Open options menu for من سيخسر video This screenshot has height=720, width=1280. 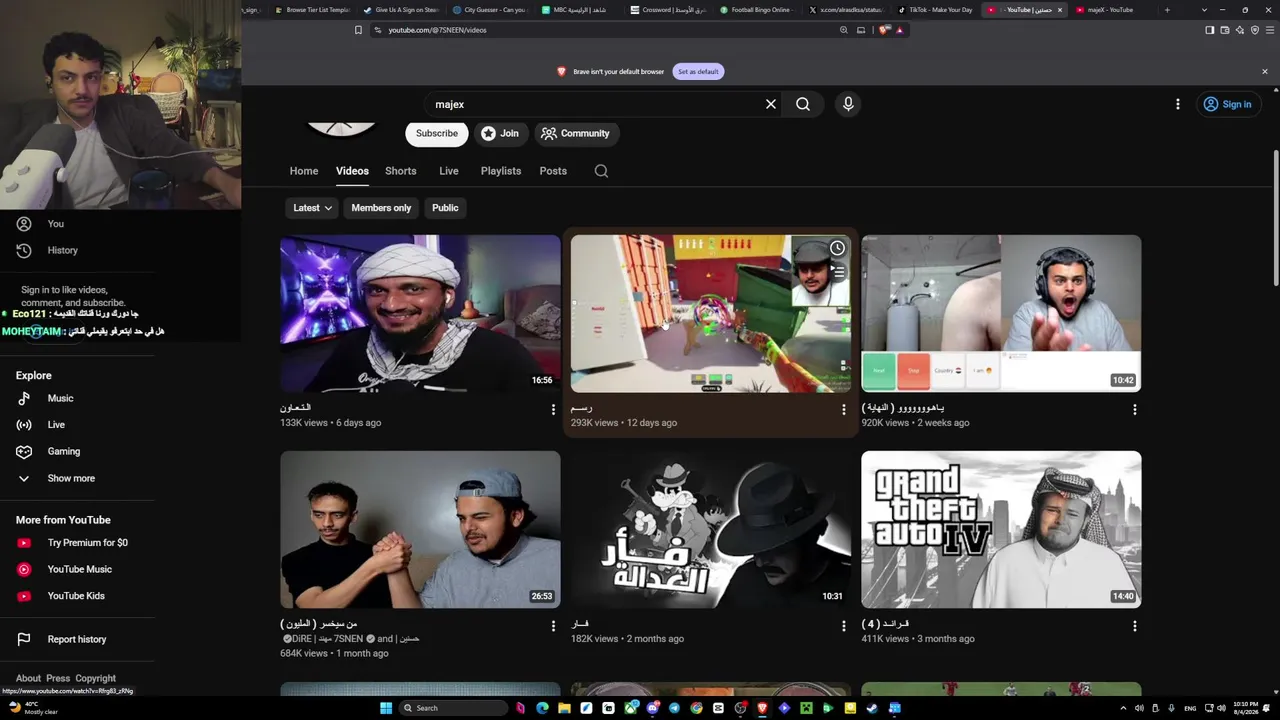(553, 626)
